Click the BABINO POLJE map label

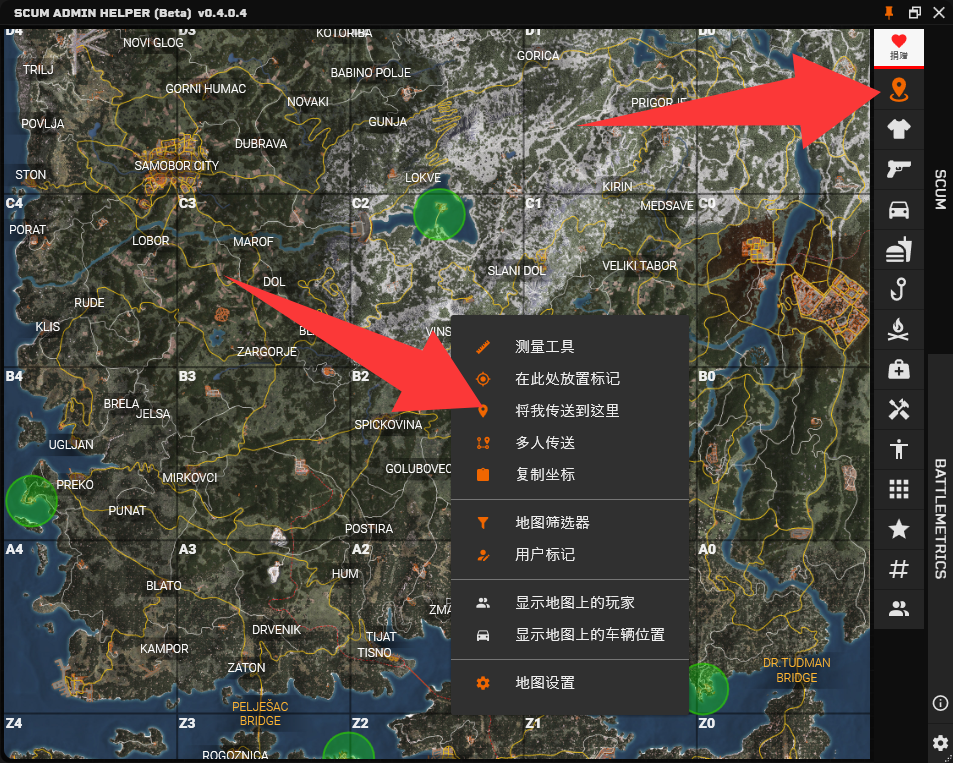click(371, 72)
